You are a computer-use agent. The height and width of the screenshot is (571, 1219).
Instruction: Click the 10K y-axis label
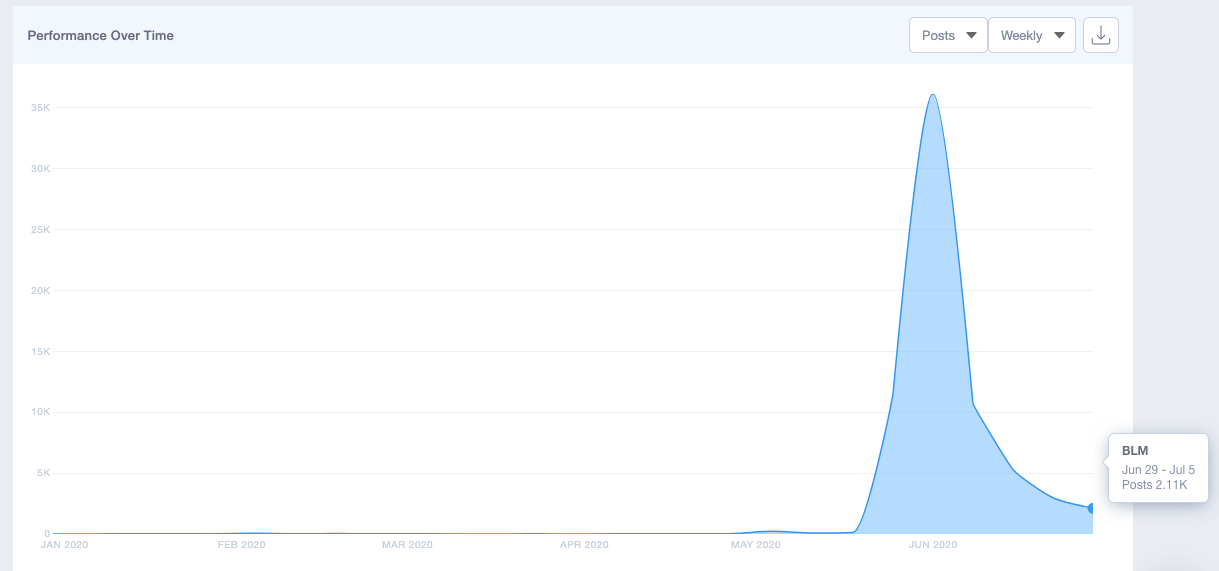[x=39, y=412]
